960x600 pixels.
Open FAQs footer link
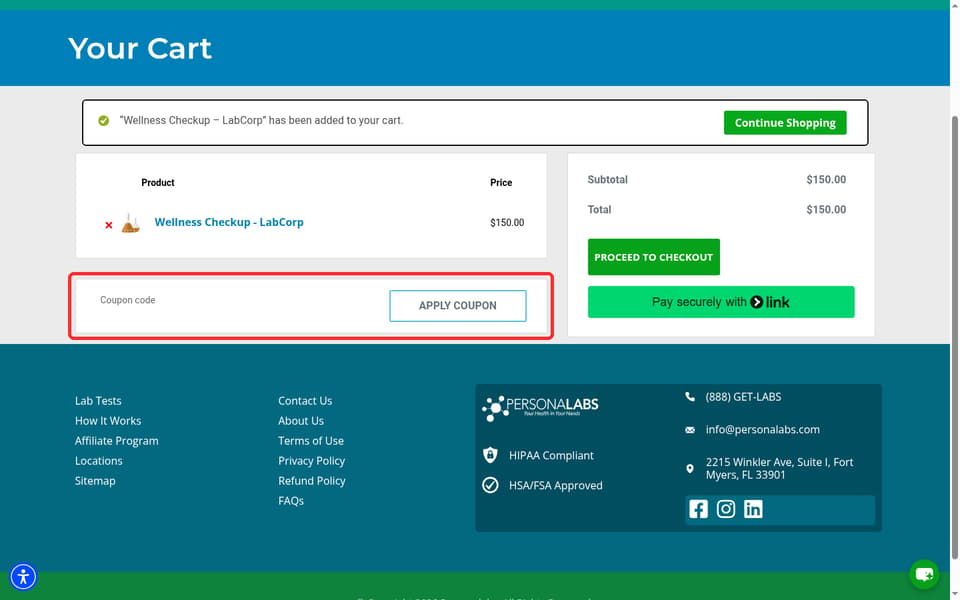(291, 501)
